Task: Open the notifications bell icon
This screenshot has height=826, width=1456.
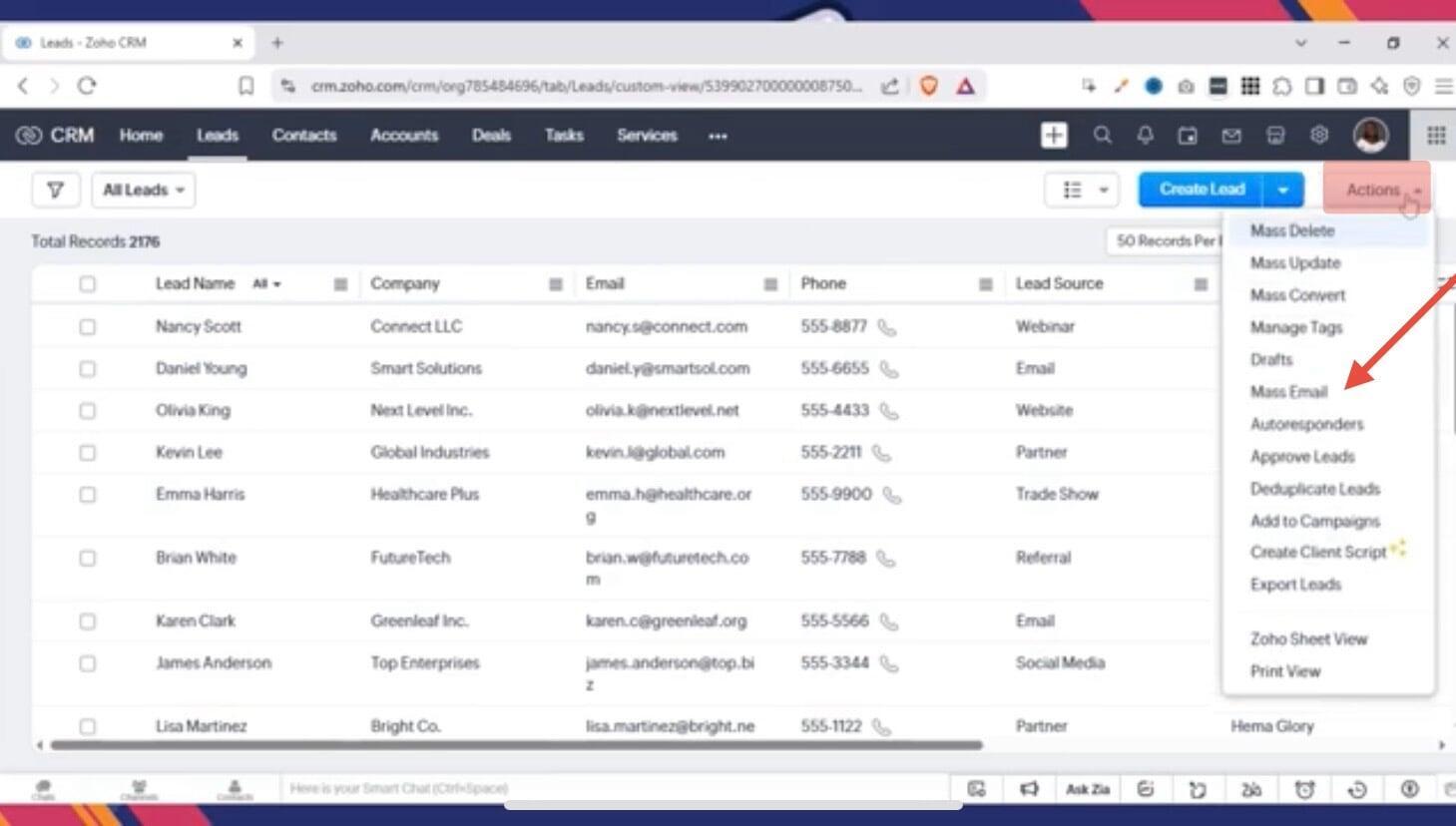Action: [x=1145, y=136]
